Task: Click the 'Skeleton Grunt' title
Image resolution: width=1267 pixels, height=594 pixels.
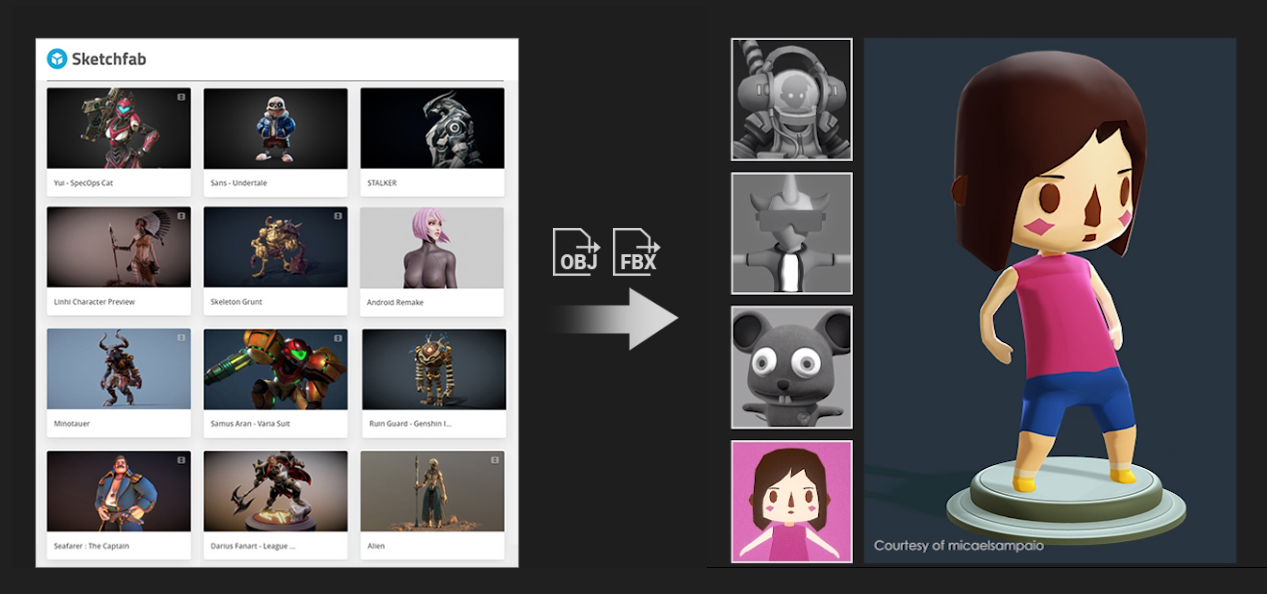Action: [236, 302]
